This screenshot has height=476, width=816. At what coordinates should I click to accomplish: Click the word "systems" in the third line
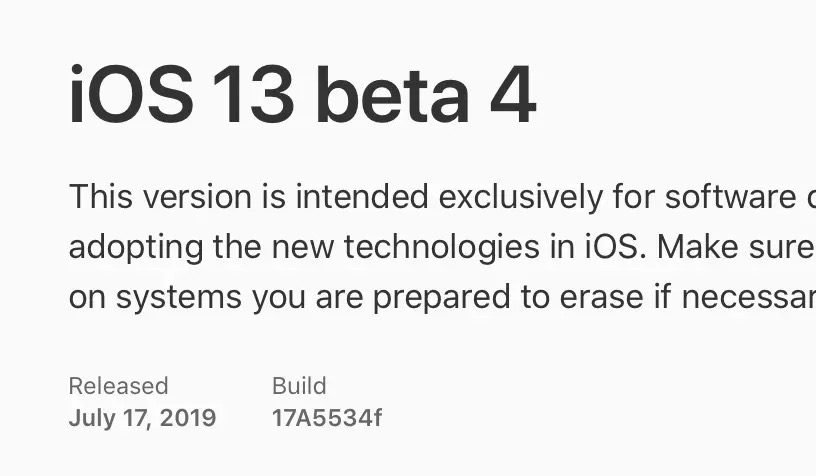(x=178, y=298)
